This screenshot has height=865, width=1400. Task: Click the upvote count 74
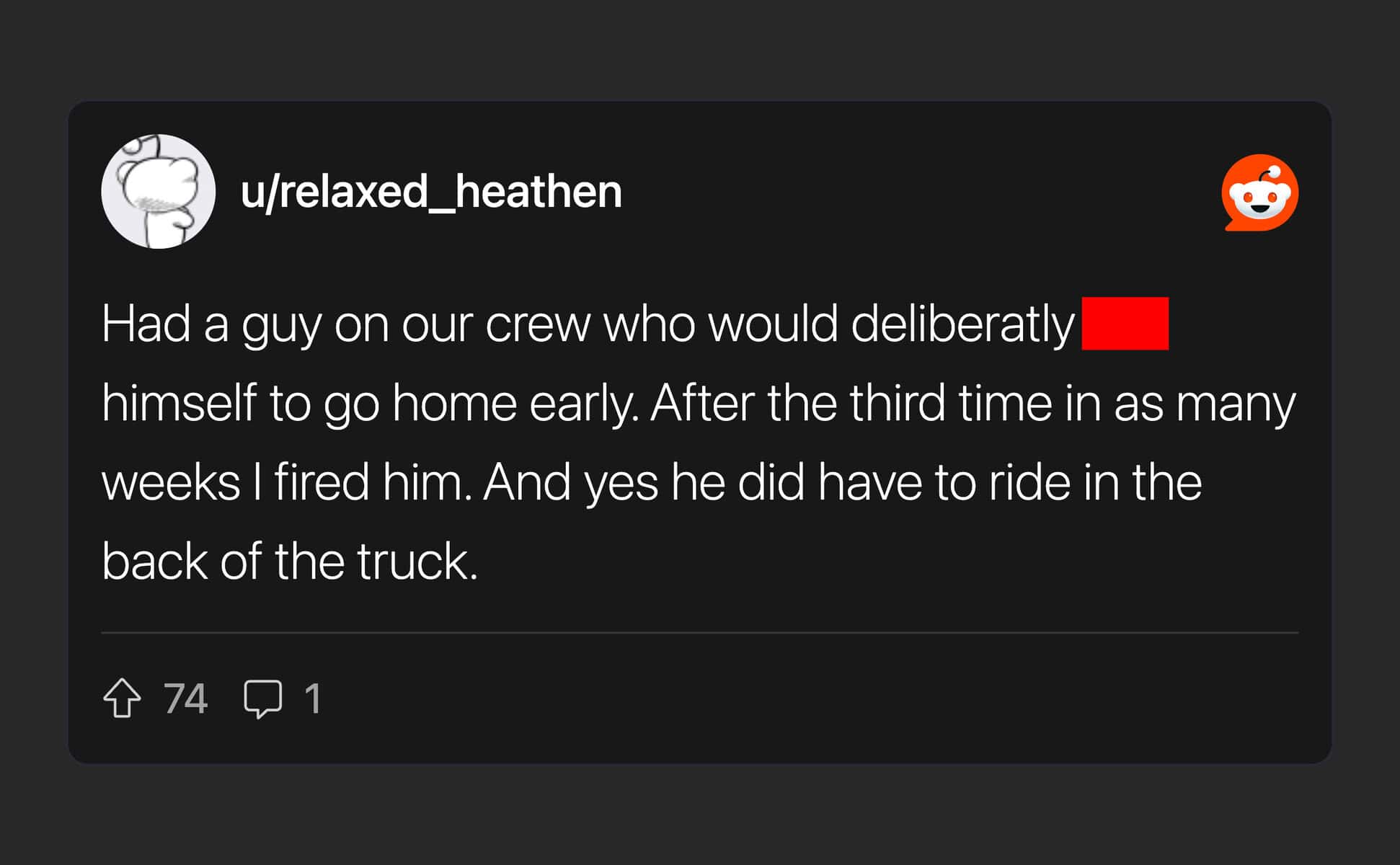pyautogui.click(x=185, y=698)
